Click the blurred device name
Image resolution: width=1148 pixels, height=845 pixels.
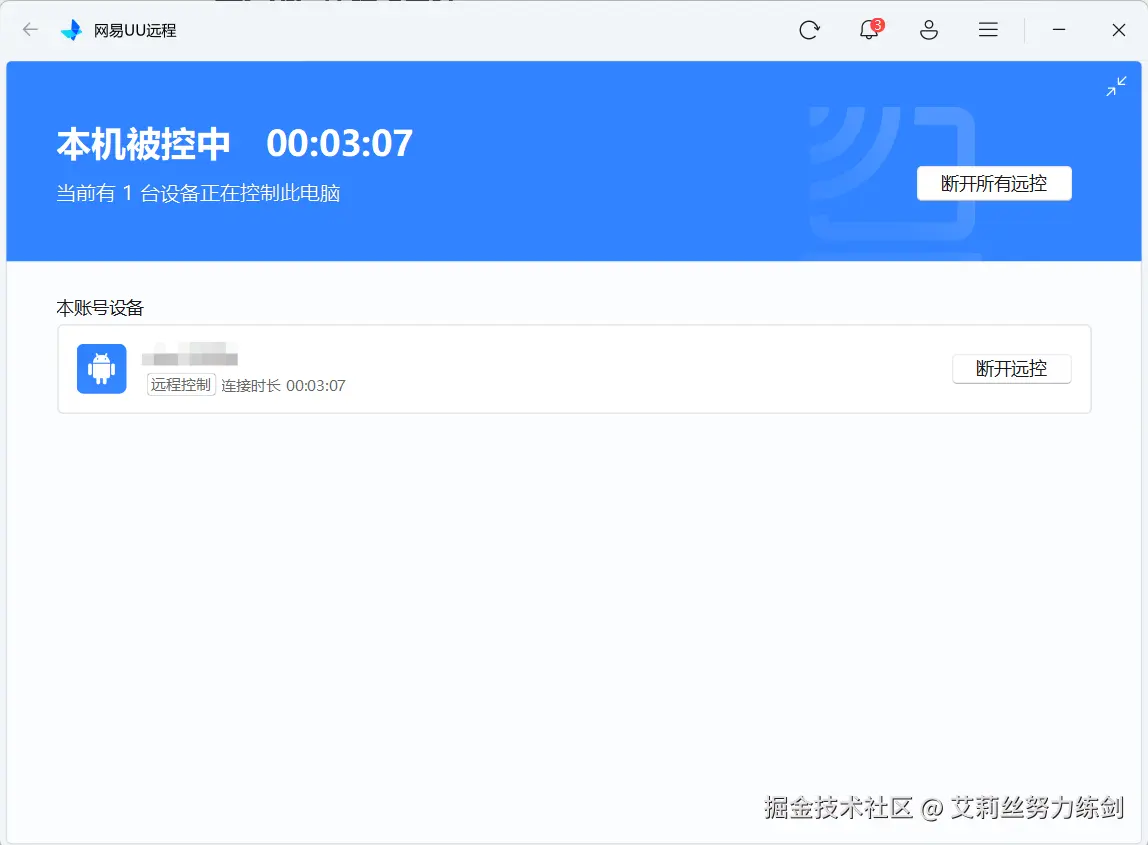click(190, 354)
